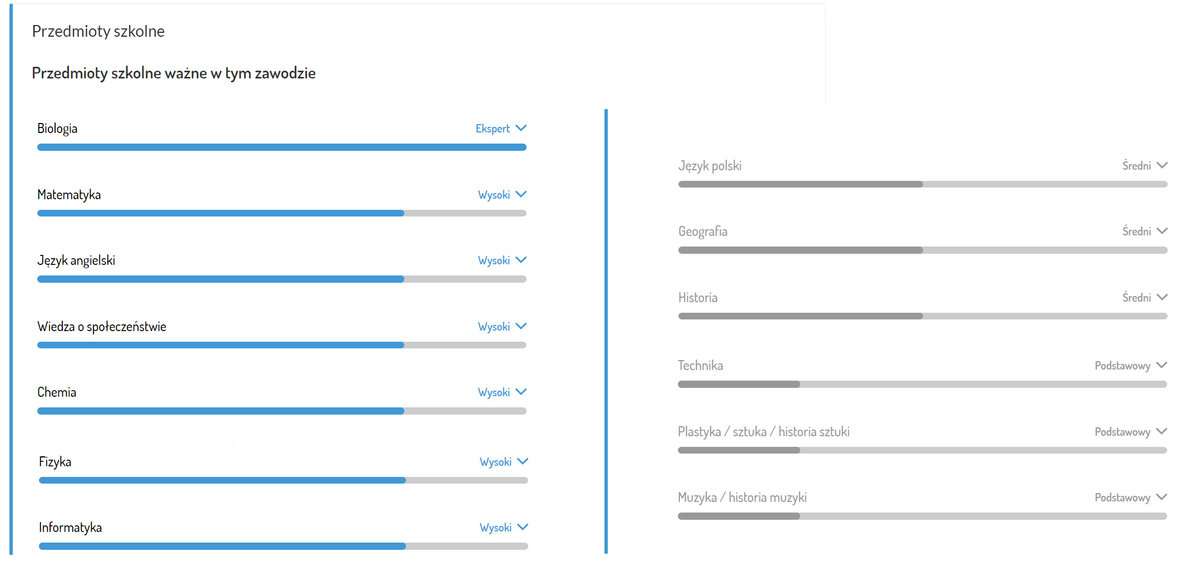Expand the Technika level dropdown
Viewport: 1200px width, 586px height.
click(x=1161, y=366)
